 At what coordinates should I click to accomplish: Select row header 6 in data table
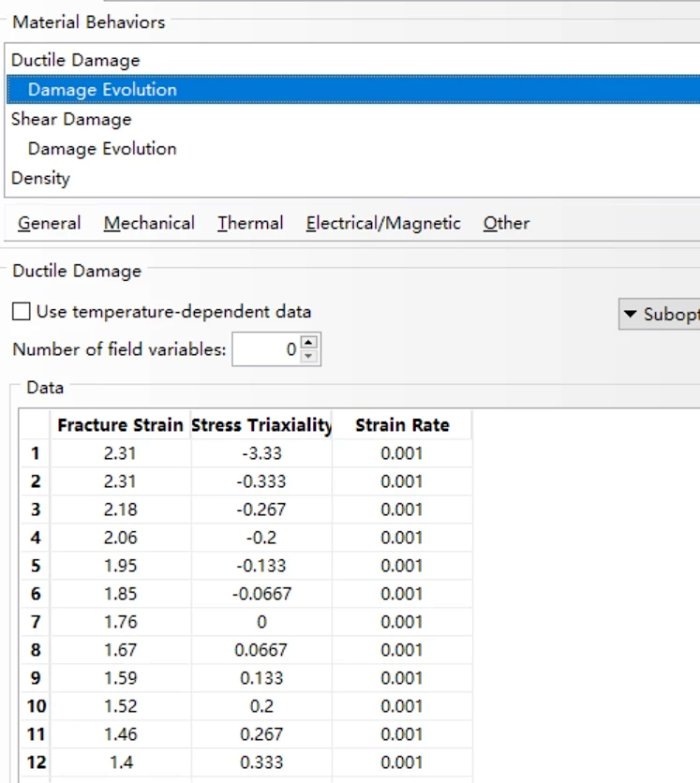[35, 594]
